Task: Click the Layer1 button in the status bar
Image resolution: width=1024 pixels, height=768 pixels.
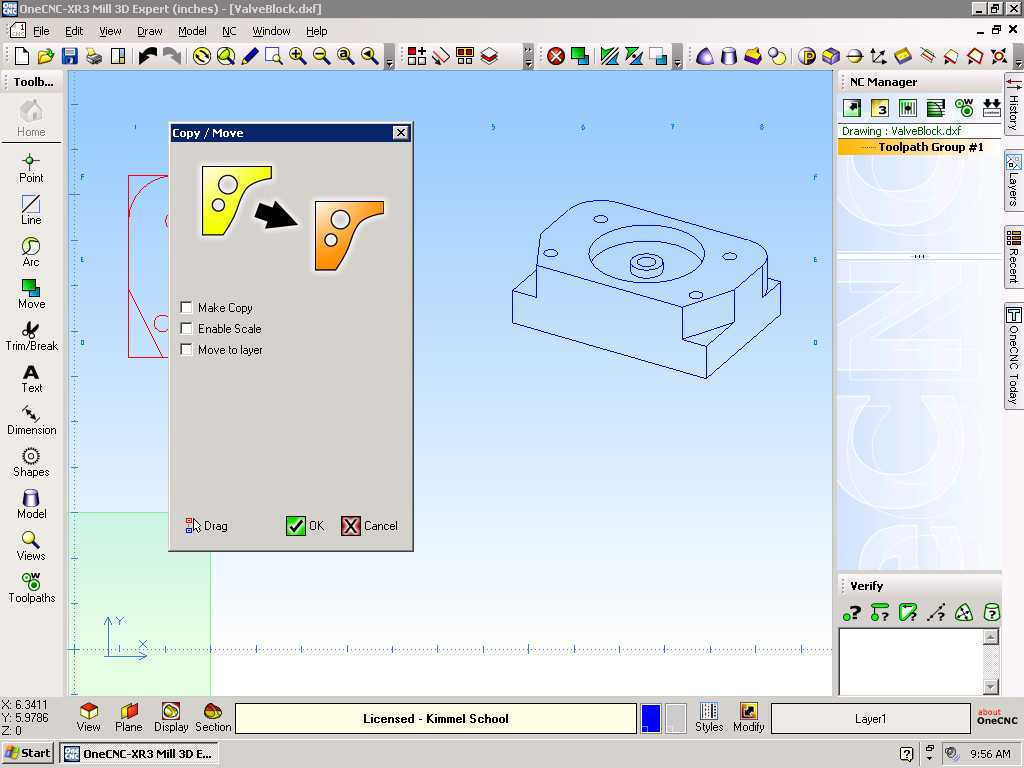Action: tap(871, 718)
